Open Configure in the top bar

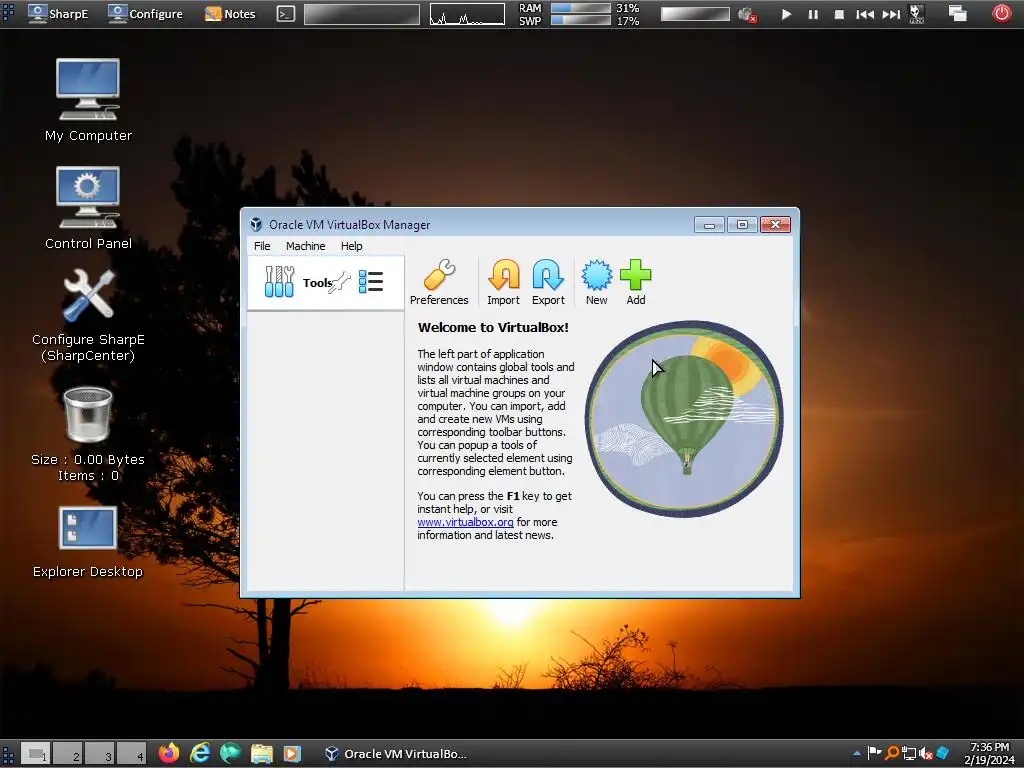pyautogui.click(x=146, y=14)
